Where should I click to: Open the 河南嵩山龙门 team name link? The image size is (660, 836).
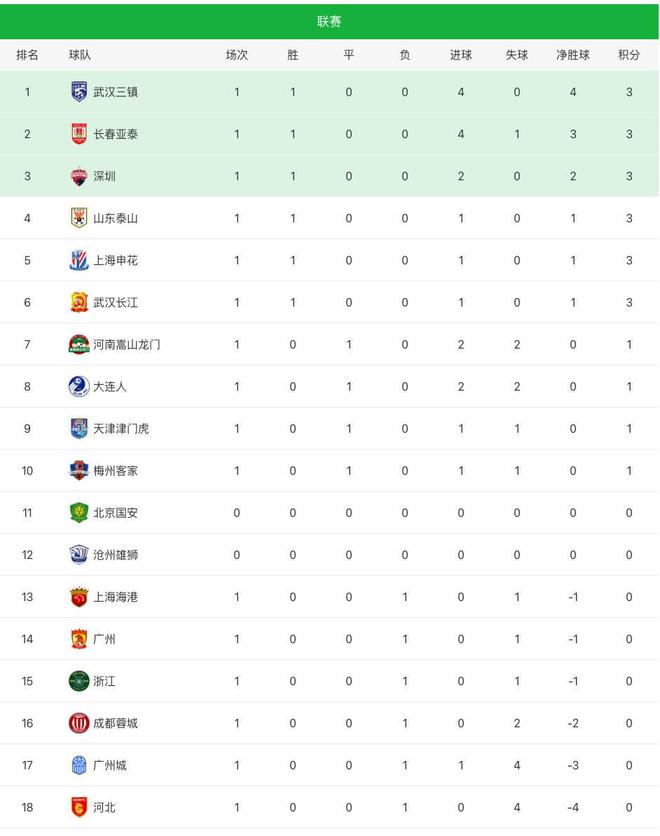[x=126, y=344]
